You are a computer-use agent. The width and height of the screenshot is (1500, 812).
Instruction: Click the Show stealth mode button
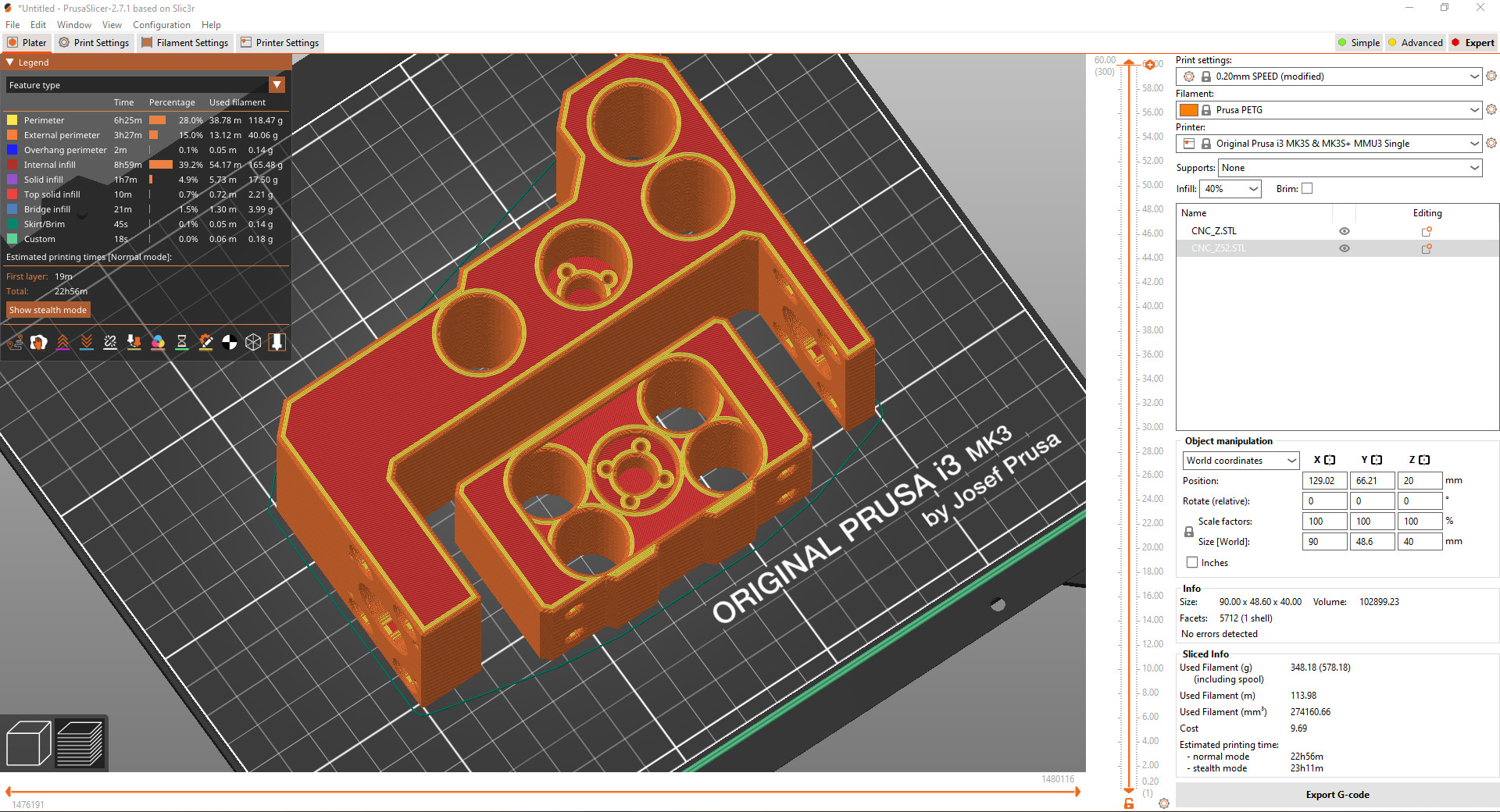tap(48, 309)
